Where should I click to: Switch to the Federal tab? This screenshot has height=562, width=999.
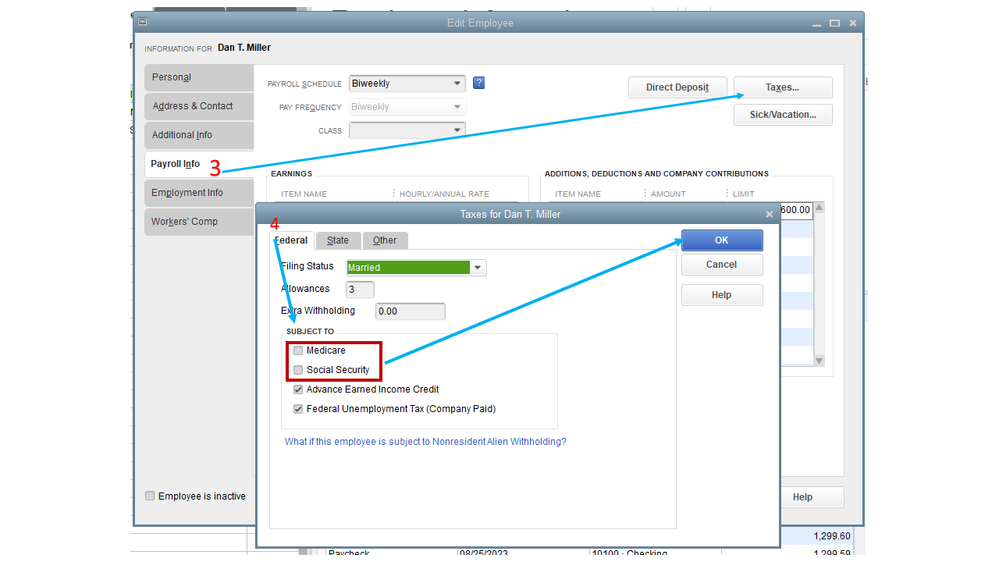[292, 240]
